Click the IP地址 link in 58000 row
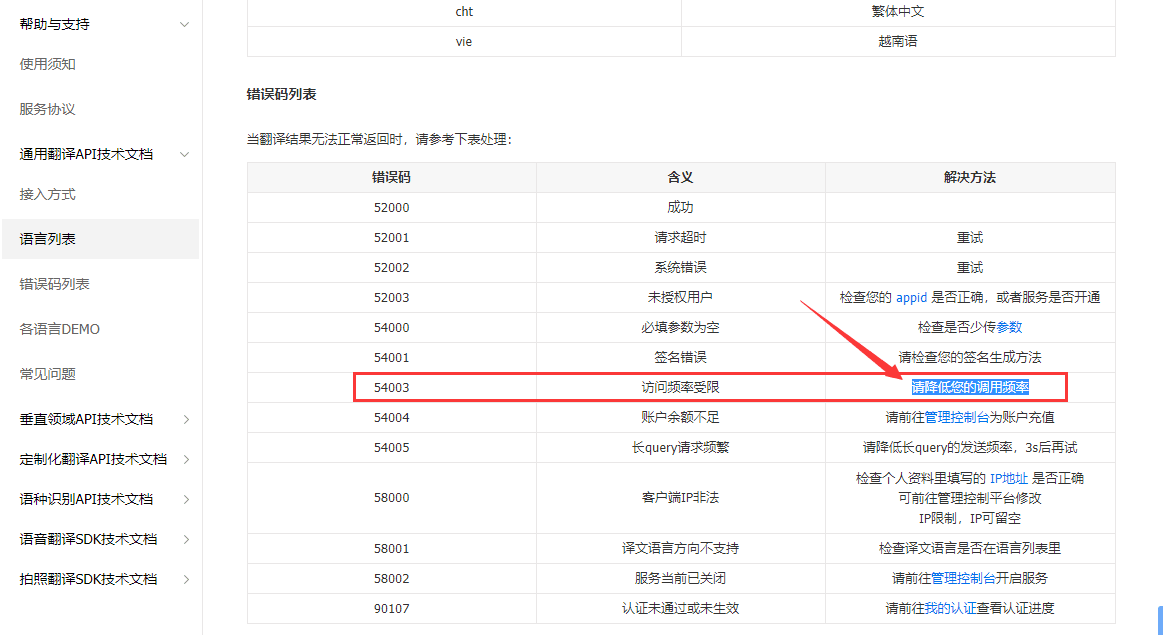The height and width of the screenshot is (635, 1163). click(1008, 479)
